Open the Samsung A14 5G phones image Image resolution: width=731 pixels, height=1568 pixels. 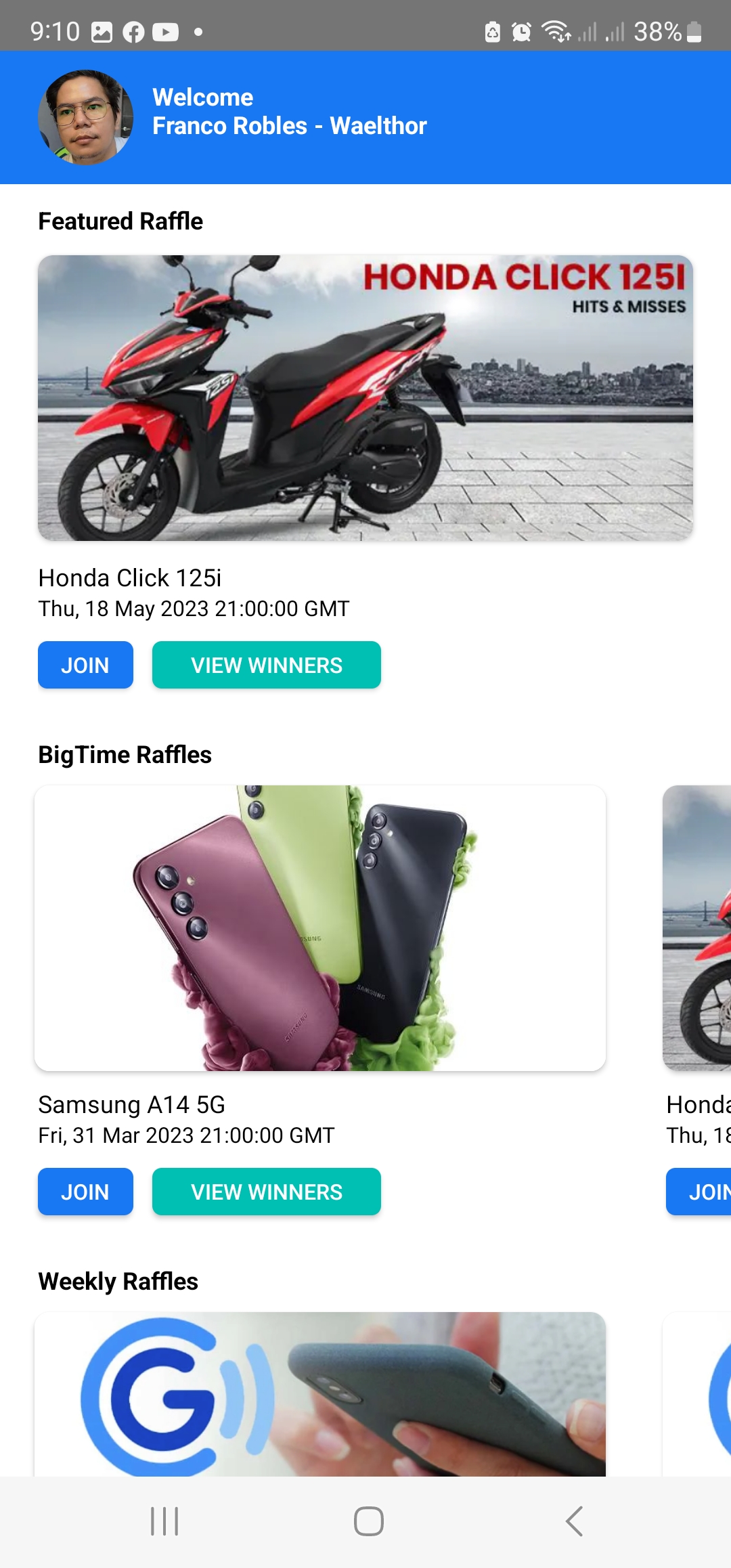(x=320, y=928)
